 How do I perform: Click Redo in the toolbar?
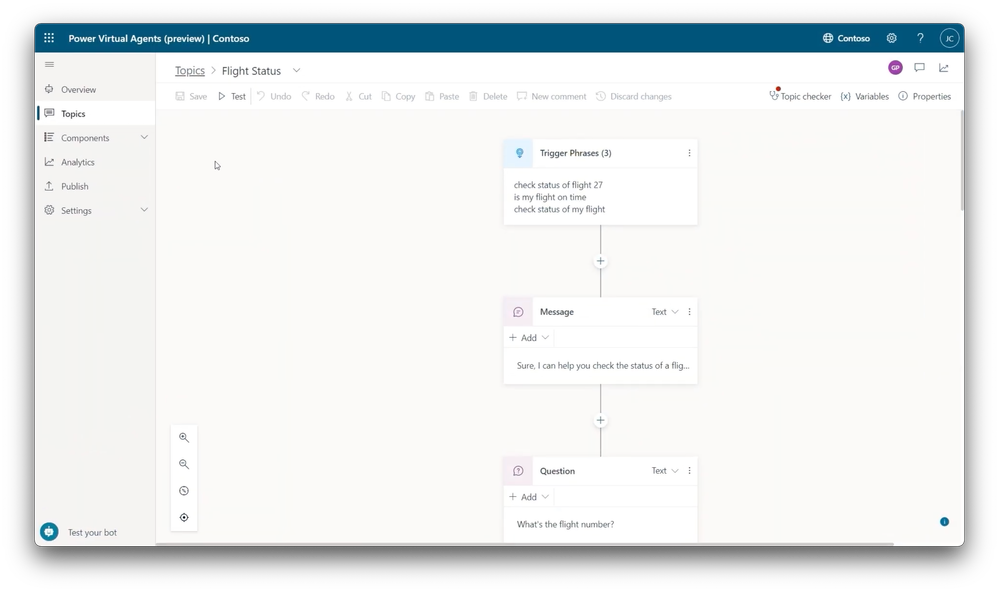pos(318,96)
